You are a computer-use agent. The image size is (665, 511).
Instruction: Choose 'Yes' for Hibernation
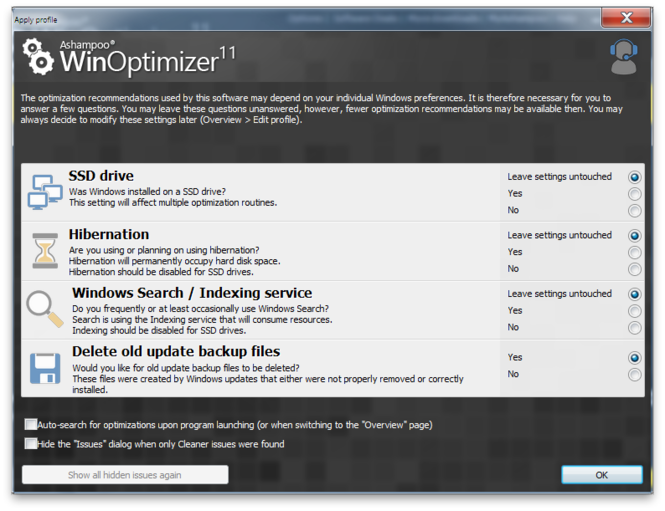634,252
